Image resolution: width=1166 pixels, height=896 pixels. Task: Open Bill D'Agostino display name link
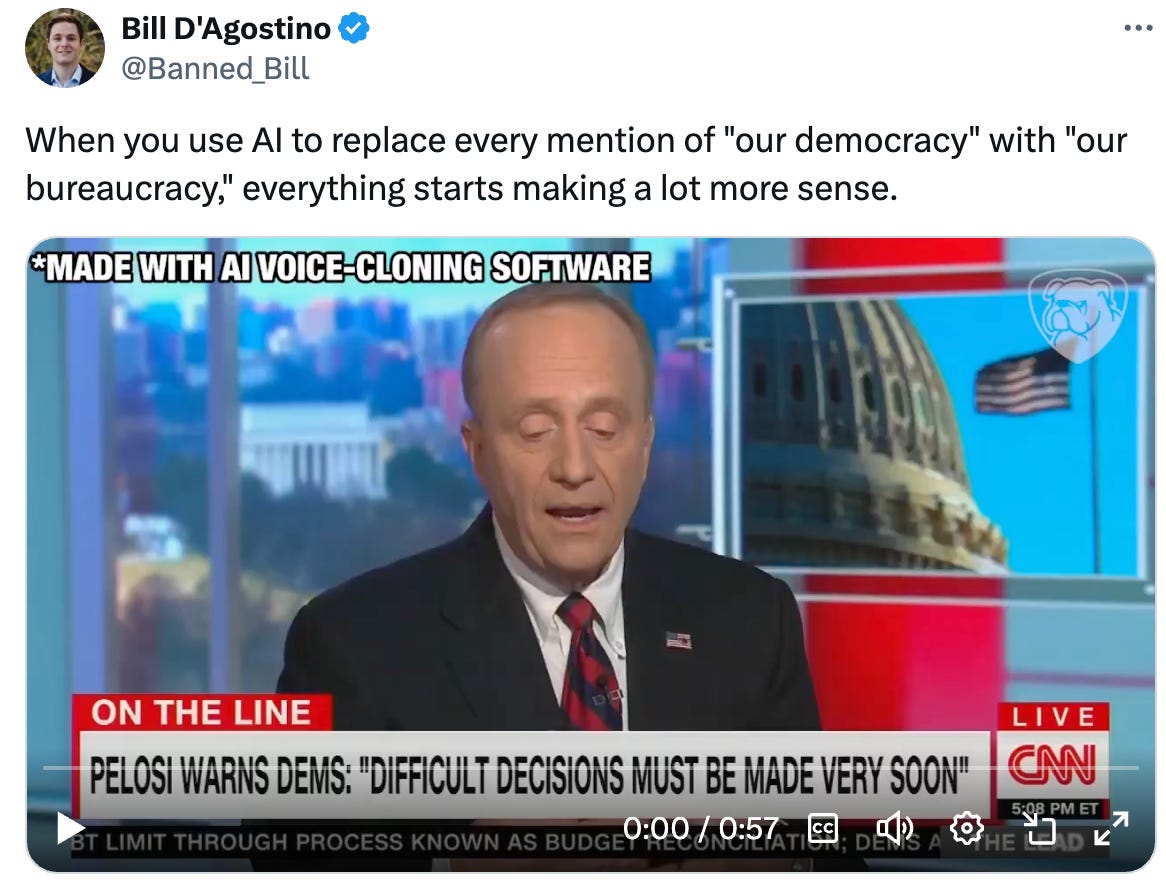point(226,29)
